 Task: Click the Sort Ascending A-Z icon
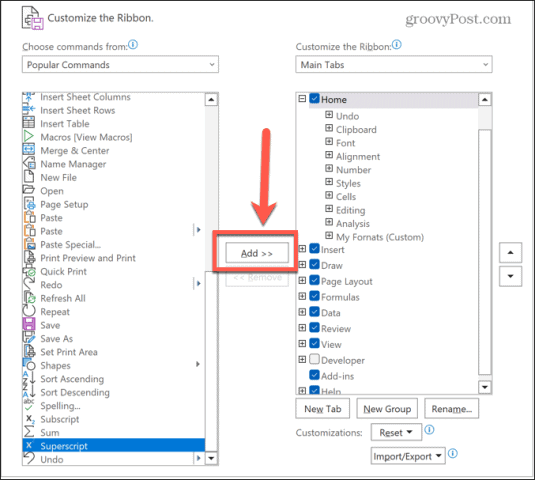point(29,378)
